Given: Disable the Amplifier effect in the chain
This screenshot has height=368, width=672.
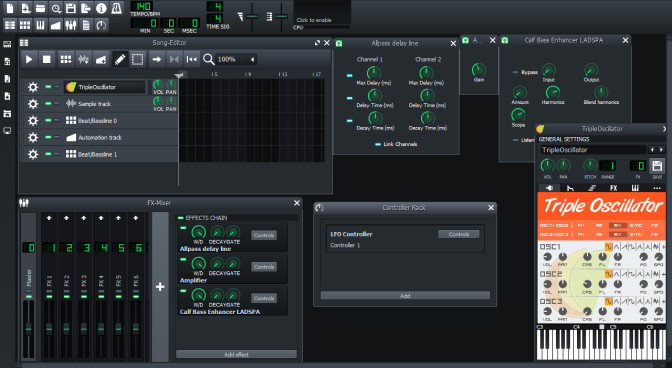Looking at the screenshot, I should (x=183, y=260).
